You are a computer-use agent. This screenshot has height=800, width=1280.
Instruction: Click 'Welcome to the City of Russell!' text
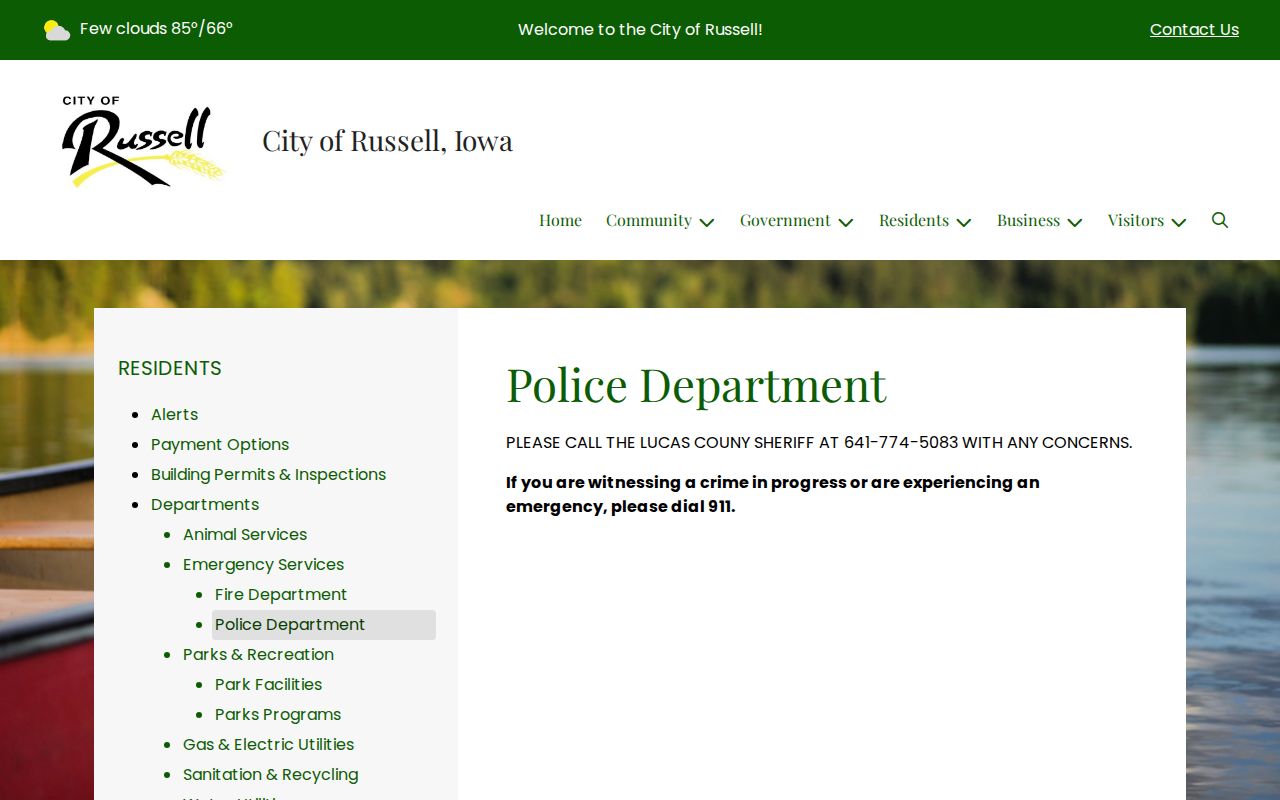pos(640,30)
